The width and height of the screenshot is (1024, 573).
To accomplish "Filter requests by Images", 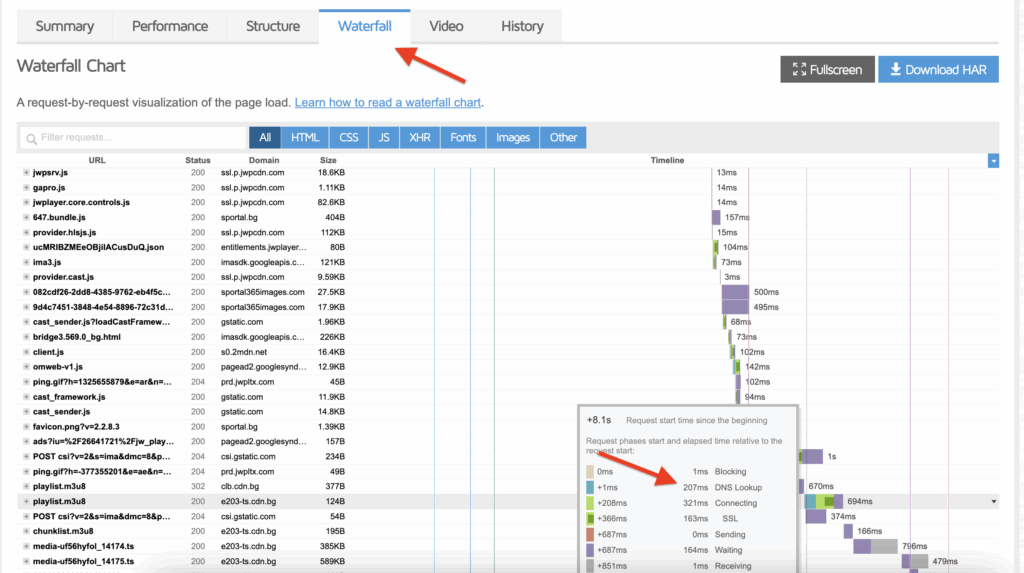I will coord(513,137).
